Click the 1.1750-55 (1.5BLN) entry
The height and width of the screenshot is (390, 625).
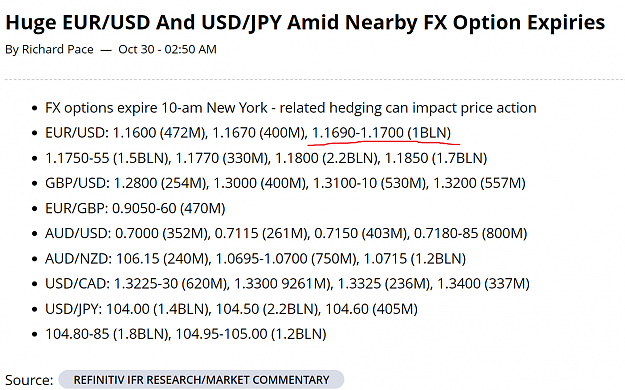point(108,158)
